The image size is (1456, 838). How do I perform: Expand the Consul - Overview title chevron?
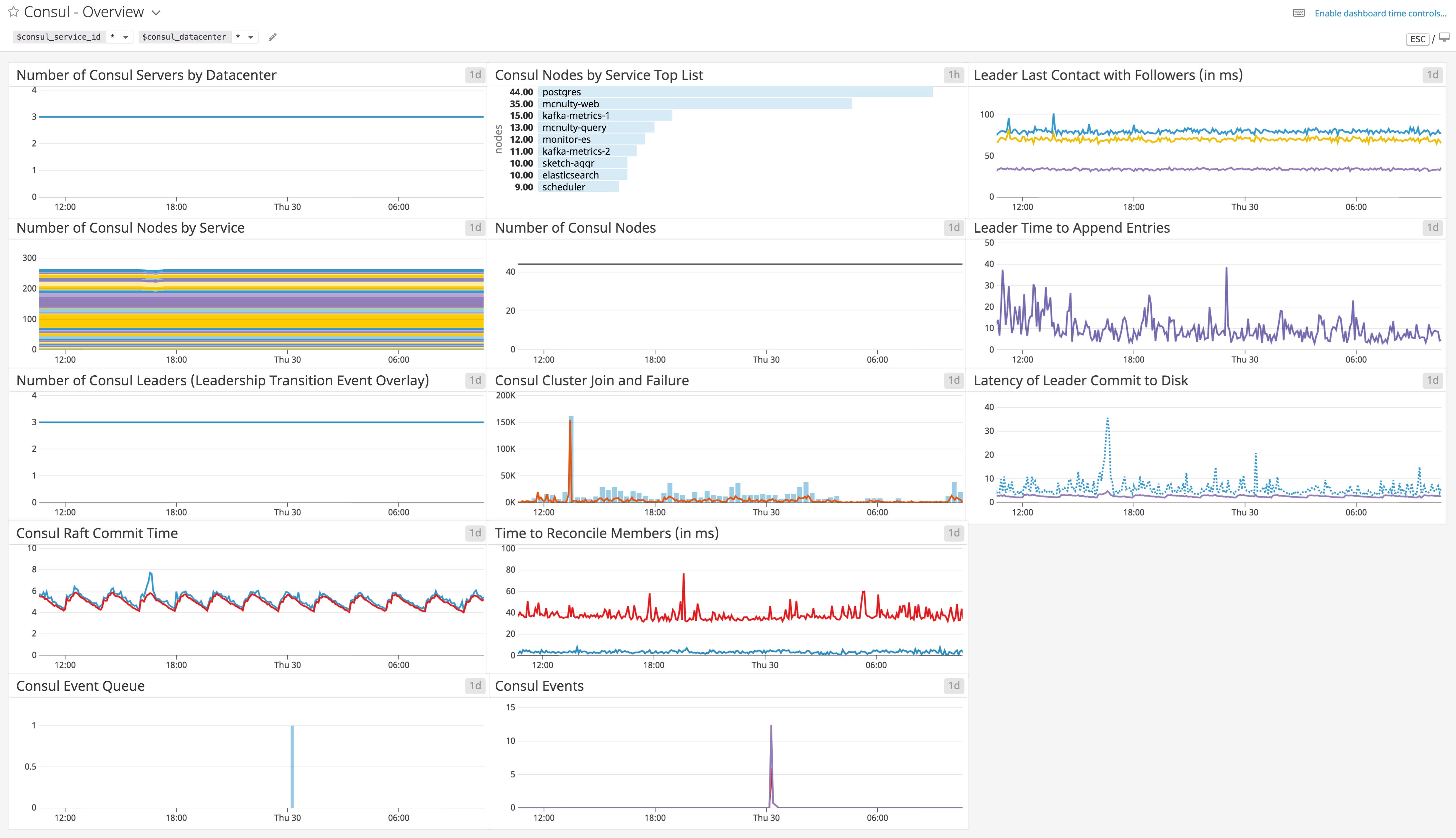[155, 13]
